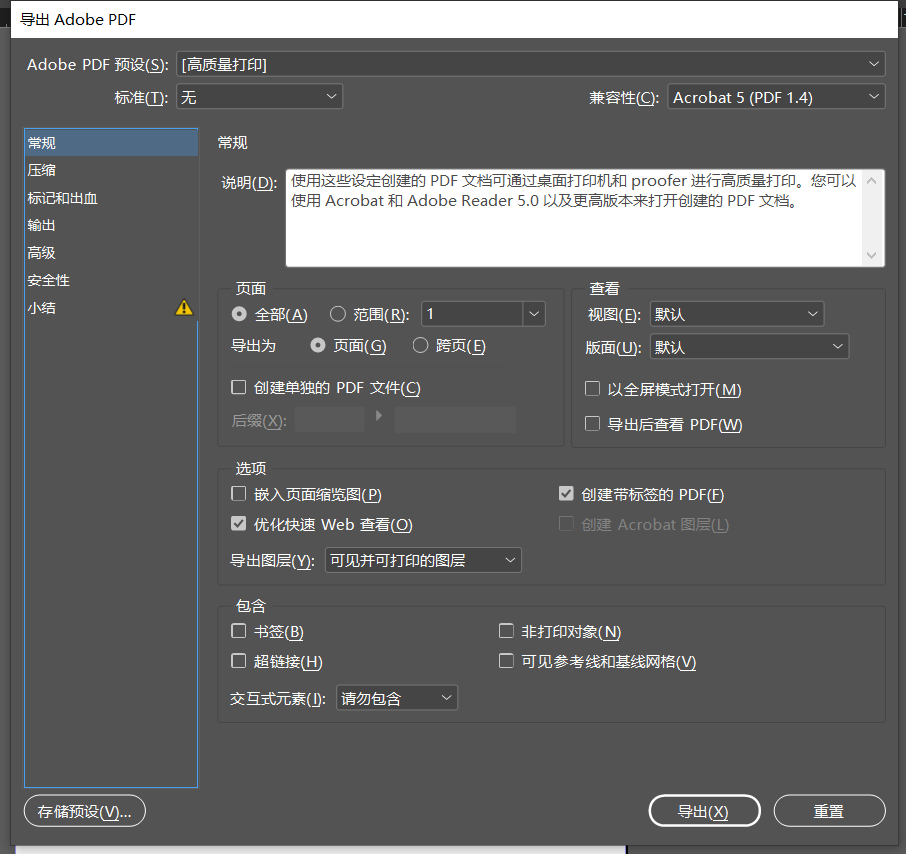Toggle 以全屏模式打开 checkbox
Screen dimensions: 906x854
592,389
